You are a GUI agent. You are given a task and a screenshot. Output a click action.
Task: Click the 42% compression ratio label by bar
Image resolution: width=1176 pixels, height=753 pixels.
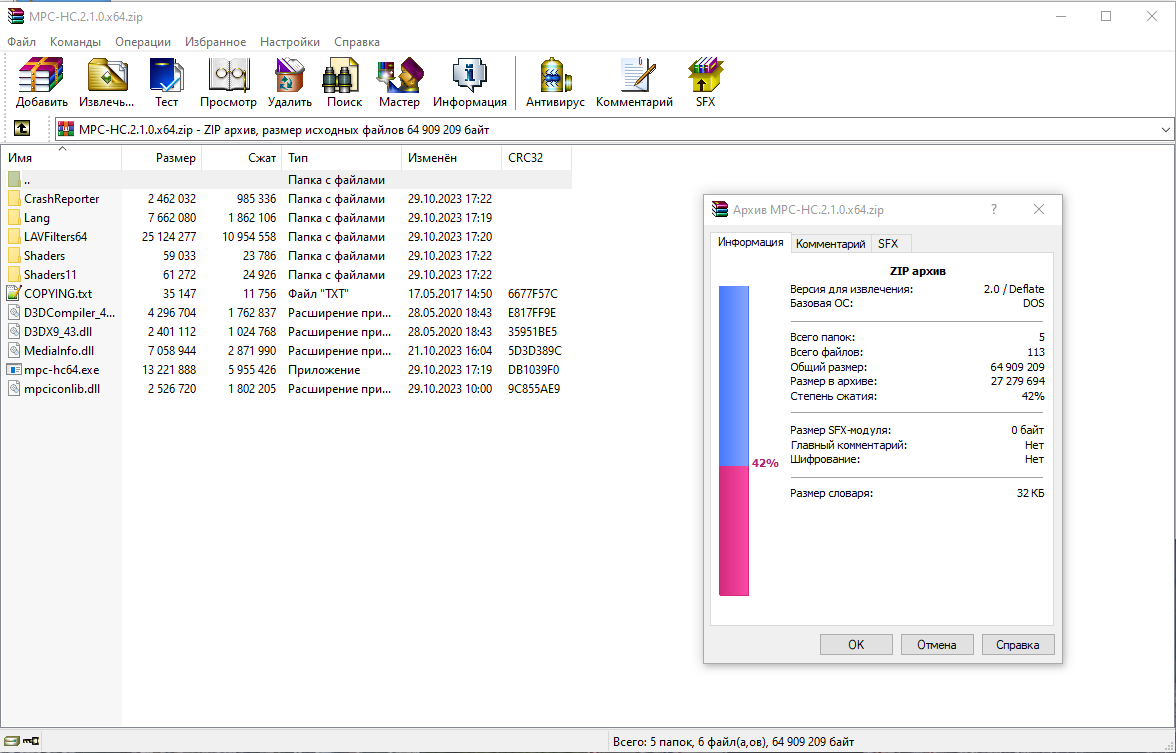coord(765,464)
